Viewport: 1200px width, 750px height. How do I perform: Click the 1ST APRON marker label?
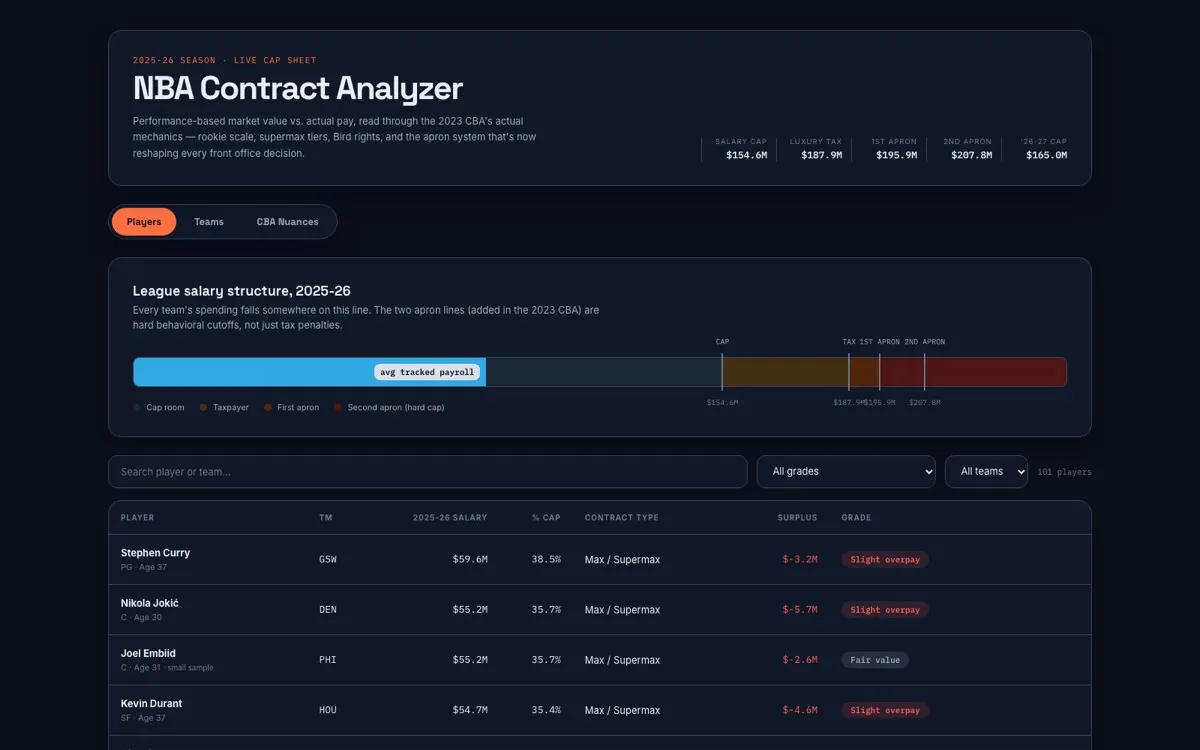click(880, 342)
